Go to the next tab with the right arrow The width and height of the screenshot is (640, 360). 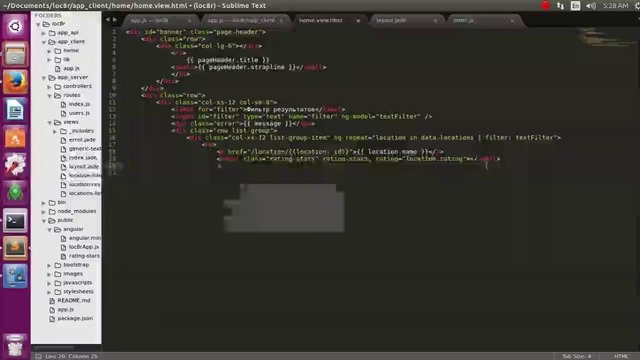pyautogui.click(x=115, y=19)
